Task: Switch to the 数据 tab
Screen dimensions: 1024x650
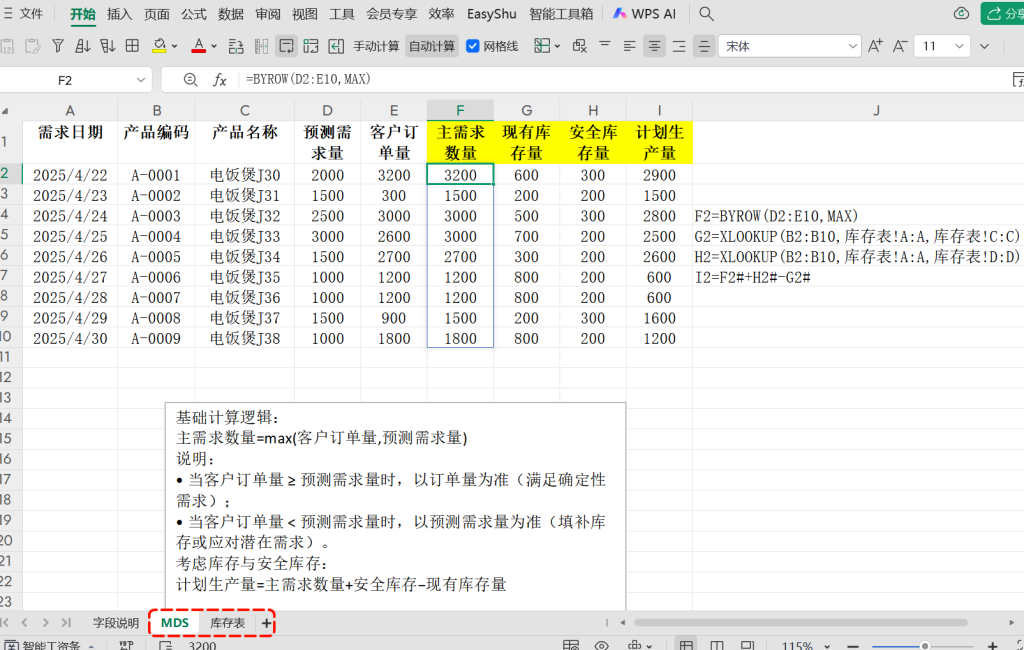Action: click(231, 14)
